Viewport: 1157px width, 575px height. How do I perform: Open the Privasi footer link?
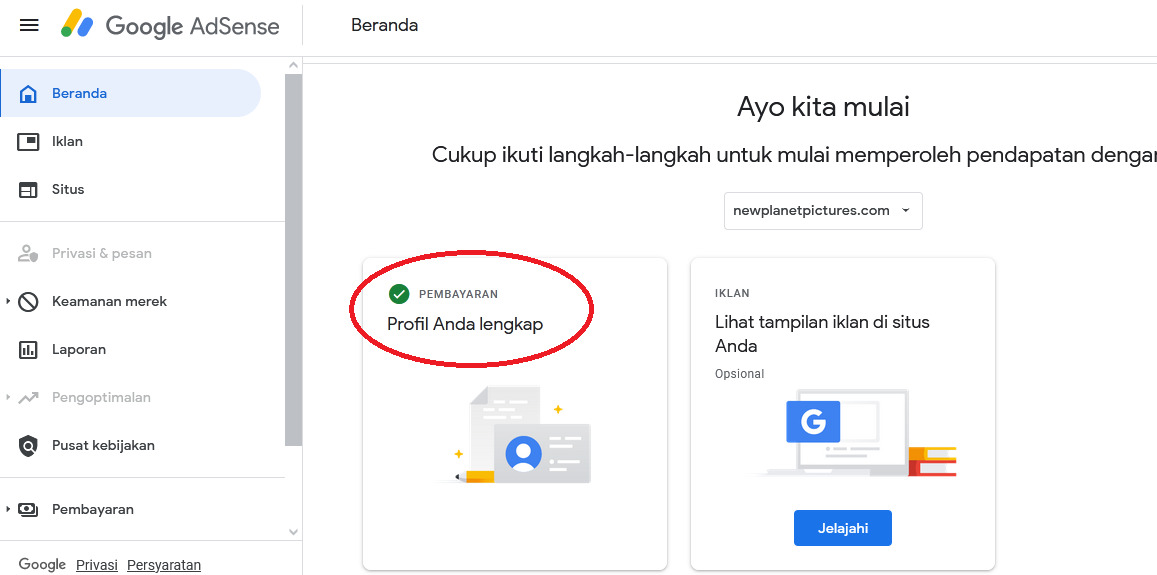pyautogui.click(x=97, y=565)
